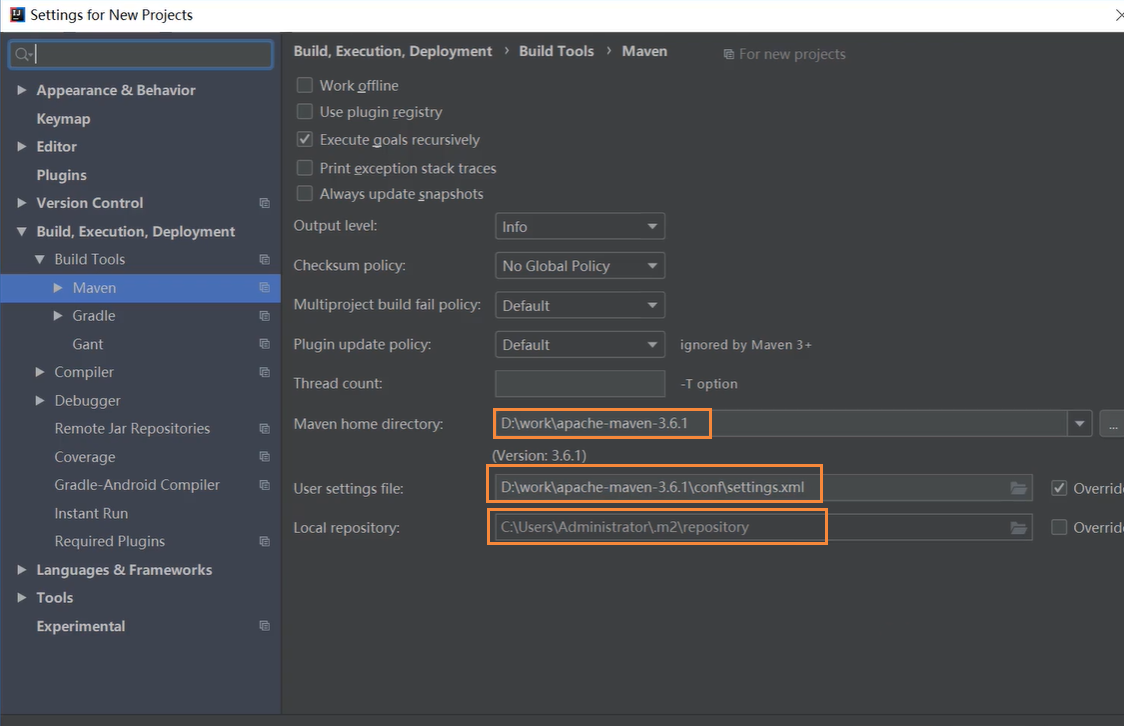Expand the Debugger tree node
Viewport: 1124px width, 726px height.
39,401
